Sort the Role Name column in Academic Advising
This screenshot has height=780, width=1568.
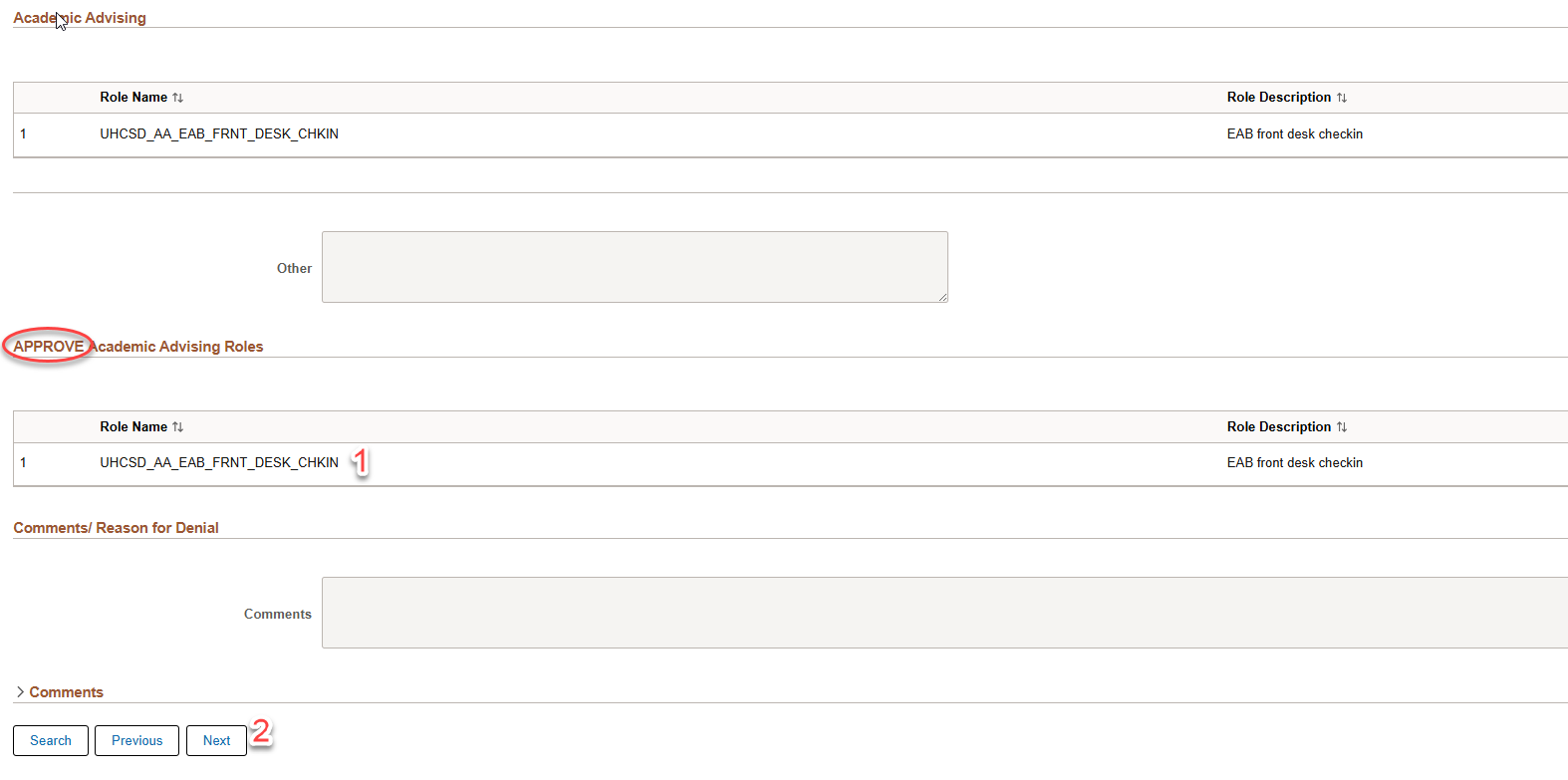pyautogui.click(x=178, y=97)
